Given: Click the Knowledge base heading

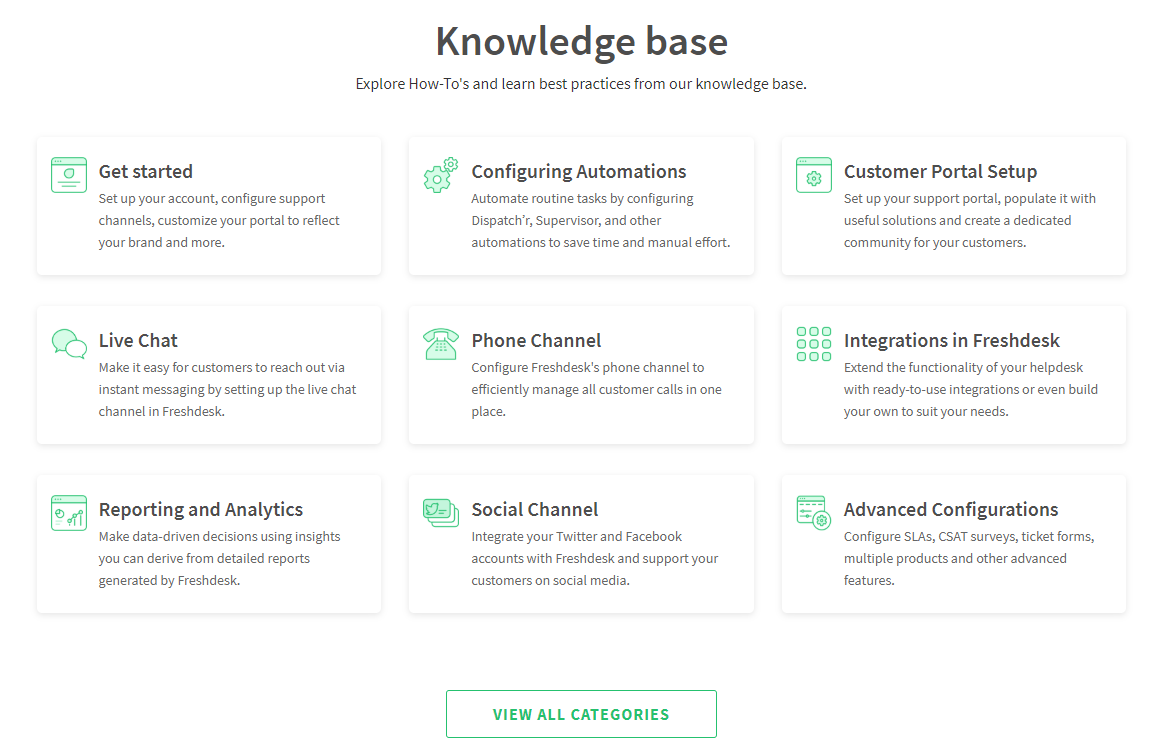Looking at the screenshot, I should point(581,42).
